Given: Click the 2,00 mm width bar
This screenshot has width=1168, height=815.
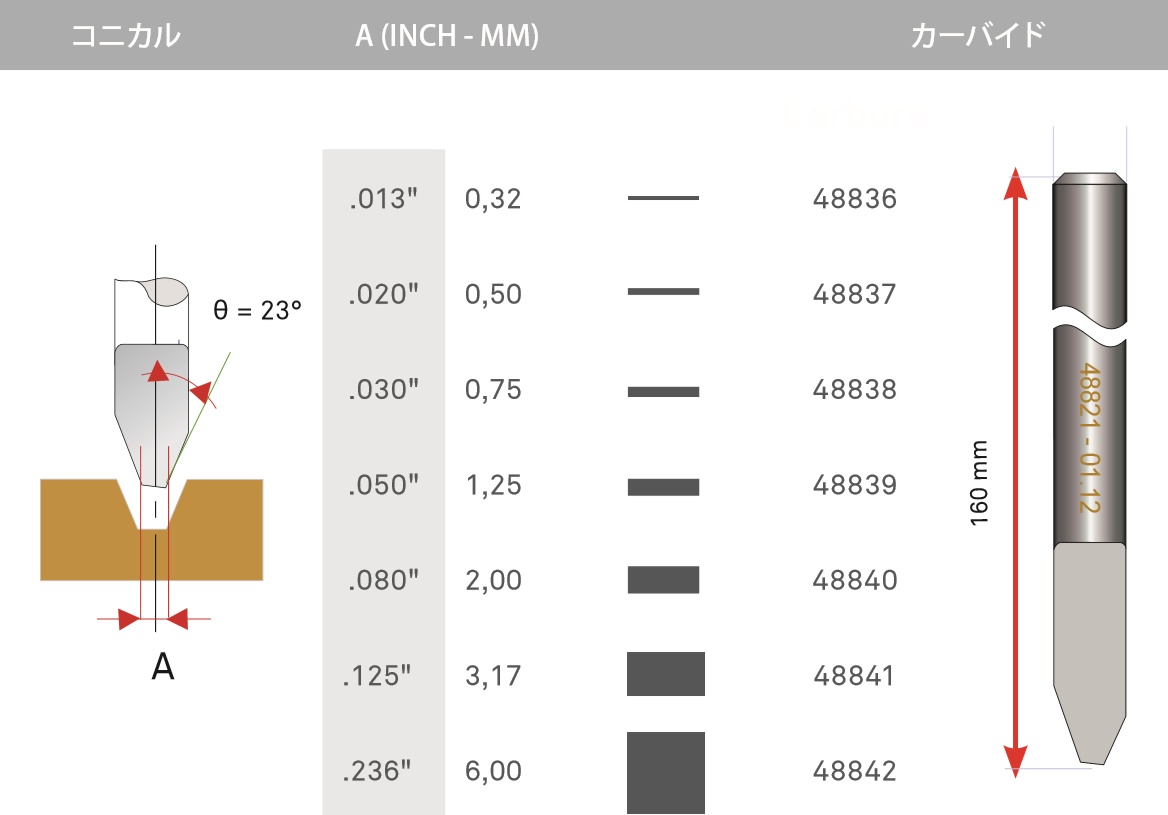Looking at the screenshot, I should point(663,580).
